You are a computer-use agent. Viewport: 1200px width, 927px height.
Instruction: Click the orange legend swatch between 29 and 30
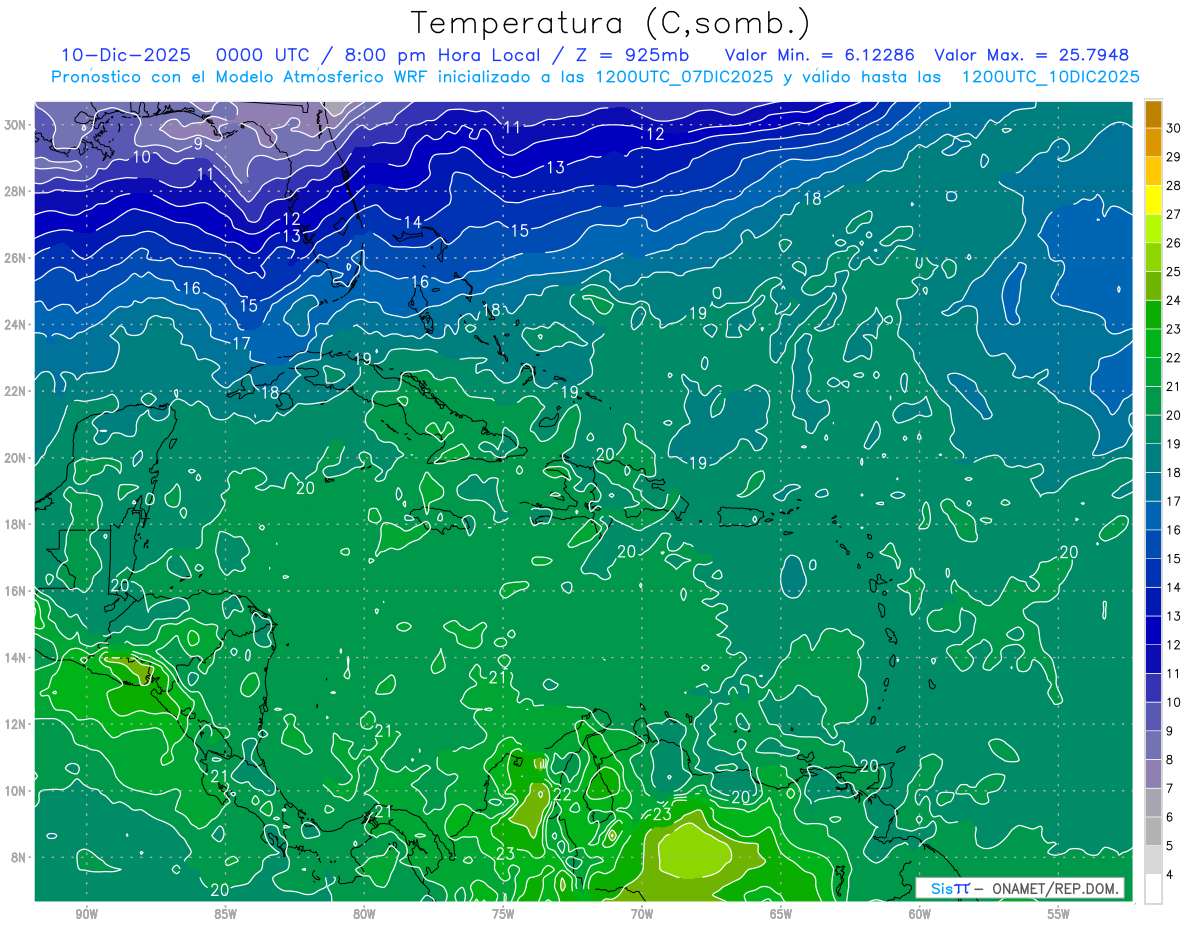(x=1153, y=142)
